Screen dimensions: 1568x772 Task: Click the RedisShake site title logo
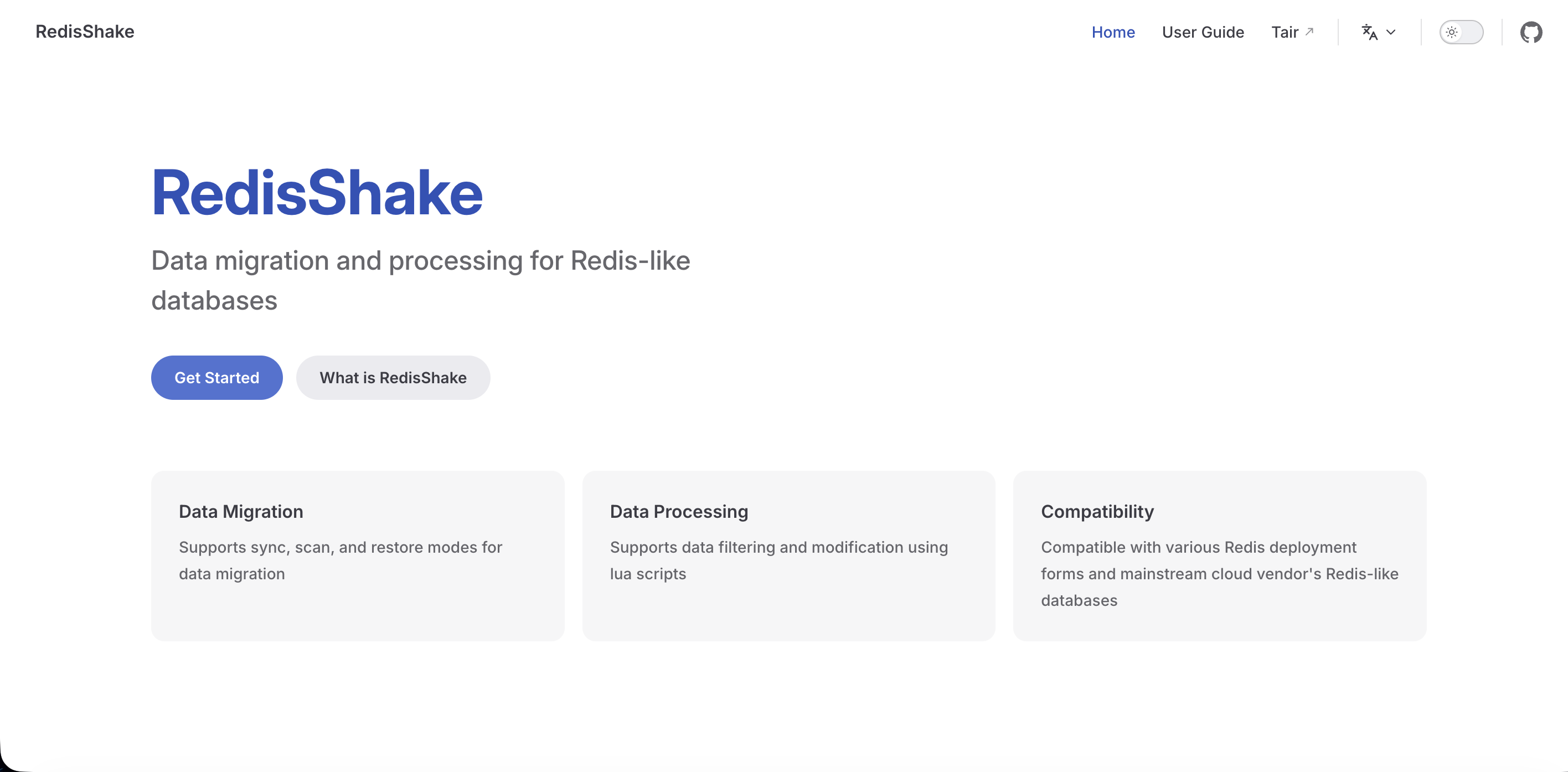coord(85,32)
